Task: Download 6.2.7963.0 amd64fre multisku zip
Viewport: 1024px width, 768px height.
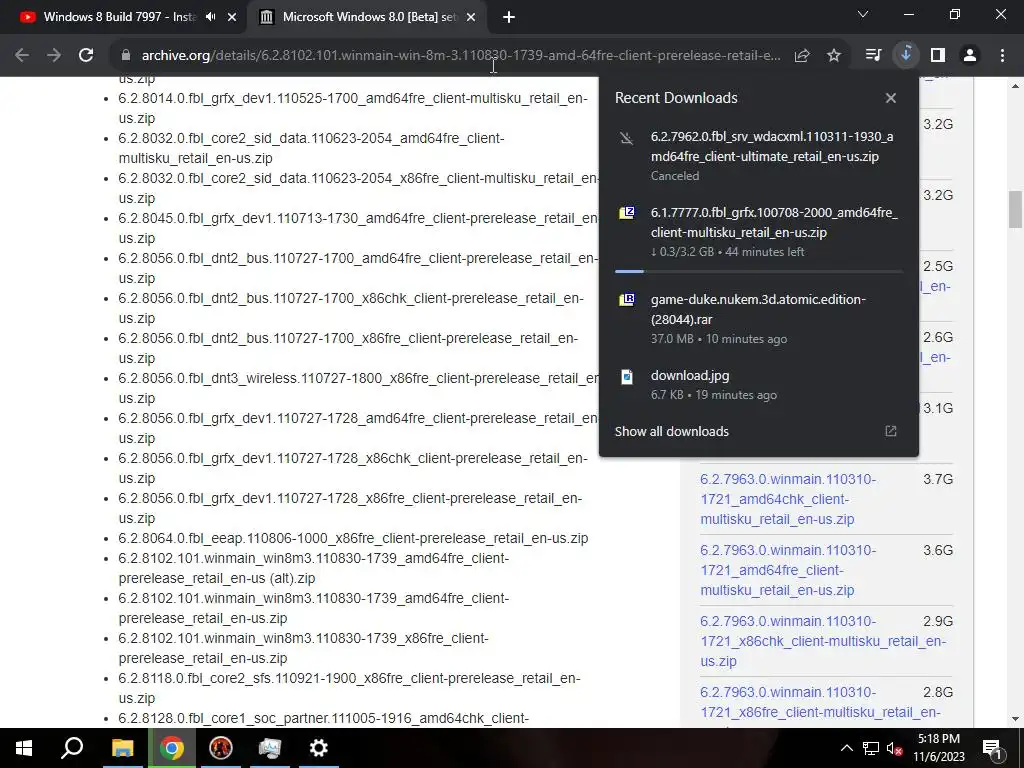Action: (x=788, y=570)
